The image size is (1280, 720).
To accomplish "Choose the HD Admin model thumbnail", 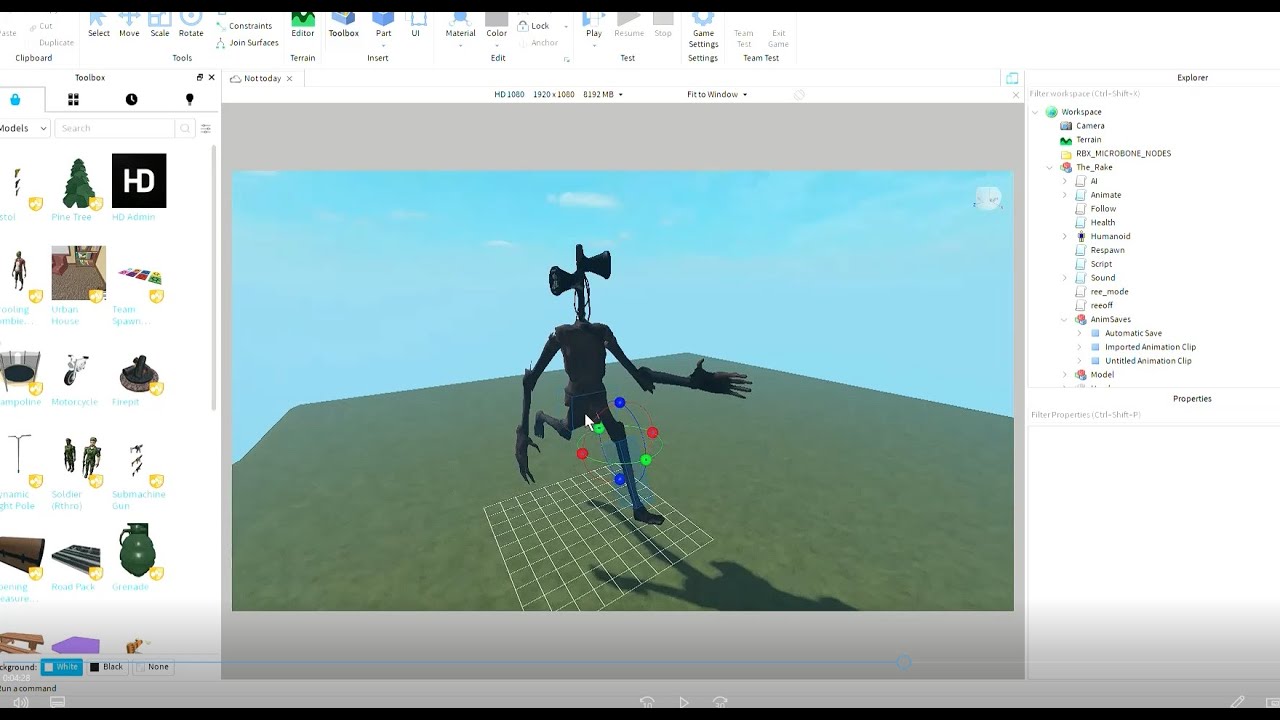I will point(139,181).
